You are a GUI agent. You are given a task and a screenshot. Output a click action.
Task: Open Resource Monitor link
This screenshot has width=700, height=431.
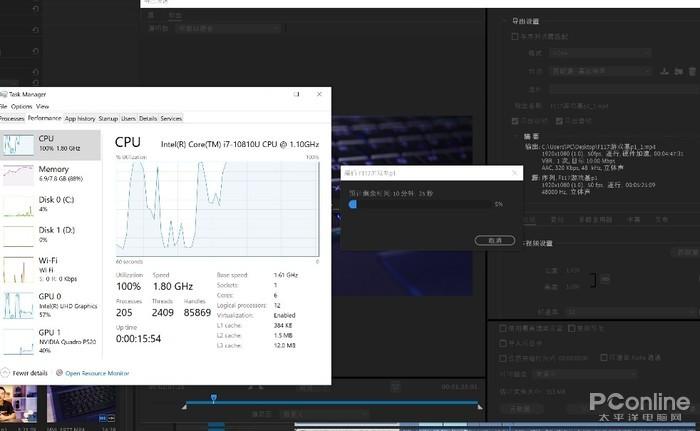[97, 373]
